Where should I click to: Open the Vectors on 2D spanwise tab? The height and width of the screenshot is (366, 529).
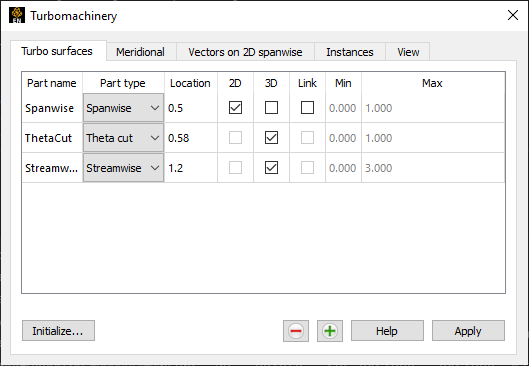tap(245, 52)
